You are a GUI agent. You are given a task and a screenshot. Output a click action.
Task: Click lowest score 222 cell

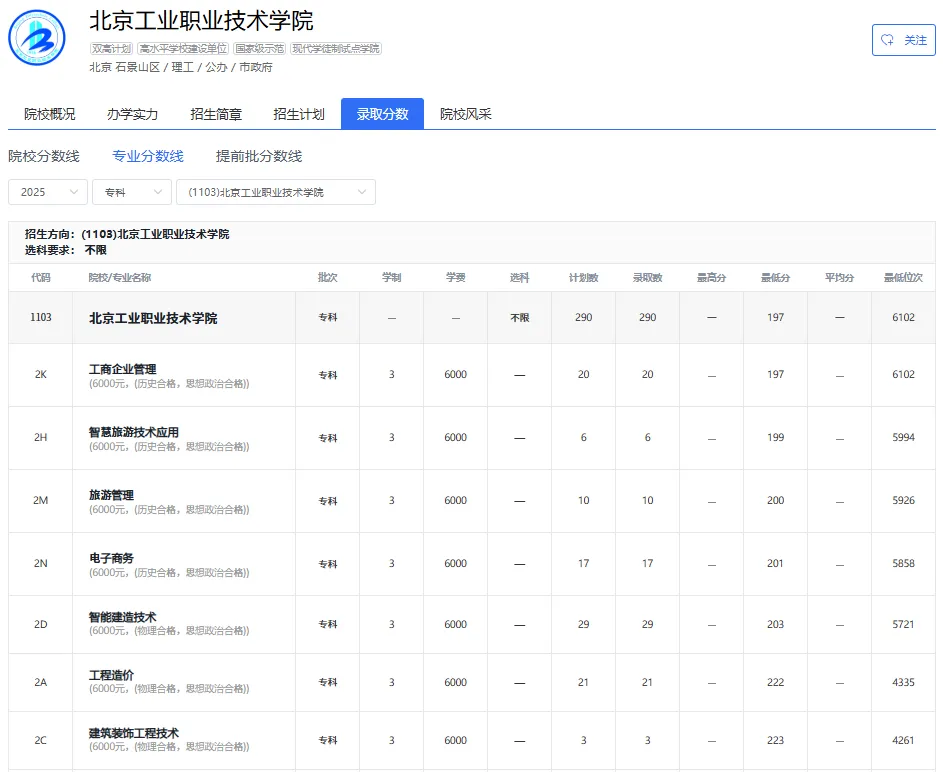tap(775, 682)
